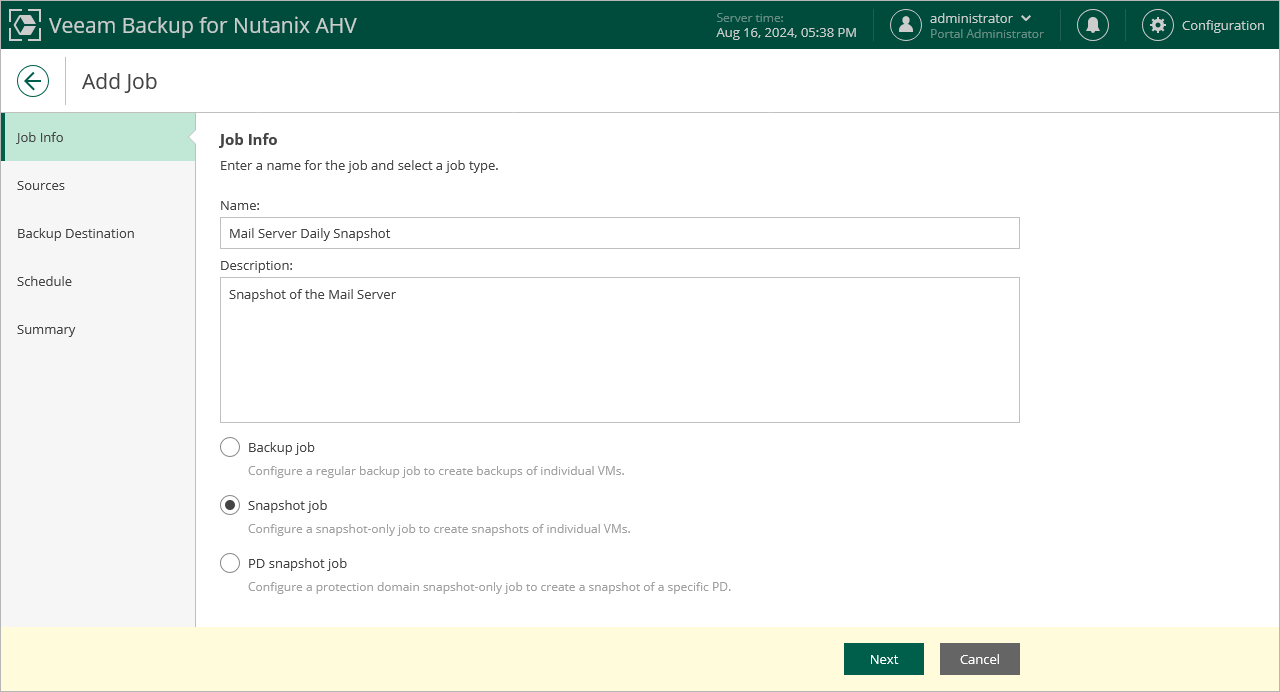The image size is (1280, 692).
Task: Go back with the arrow icon
Action: point(33,81)
